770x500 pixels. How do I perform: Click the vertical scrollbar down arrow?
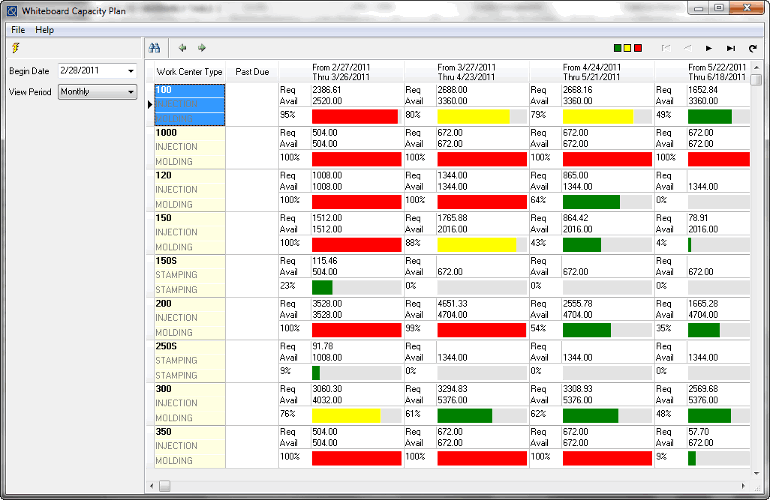point(756,471)
